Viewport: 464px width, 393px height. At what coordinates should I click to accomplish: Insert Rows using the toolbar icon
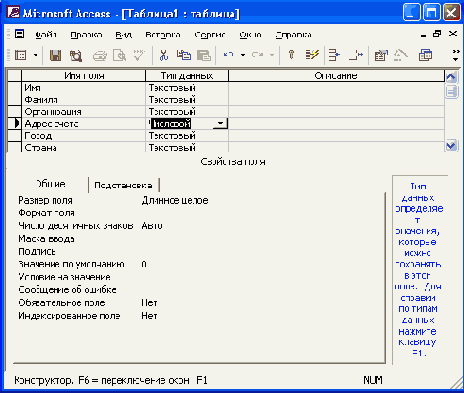click(x=334, y=55)
